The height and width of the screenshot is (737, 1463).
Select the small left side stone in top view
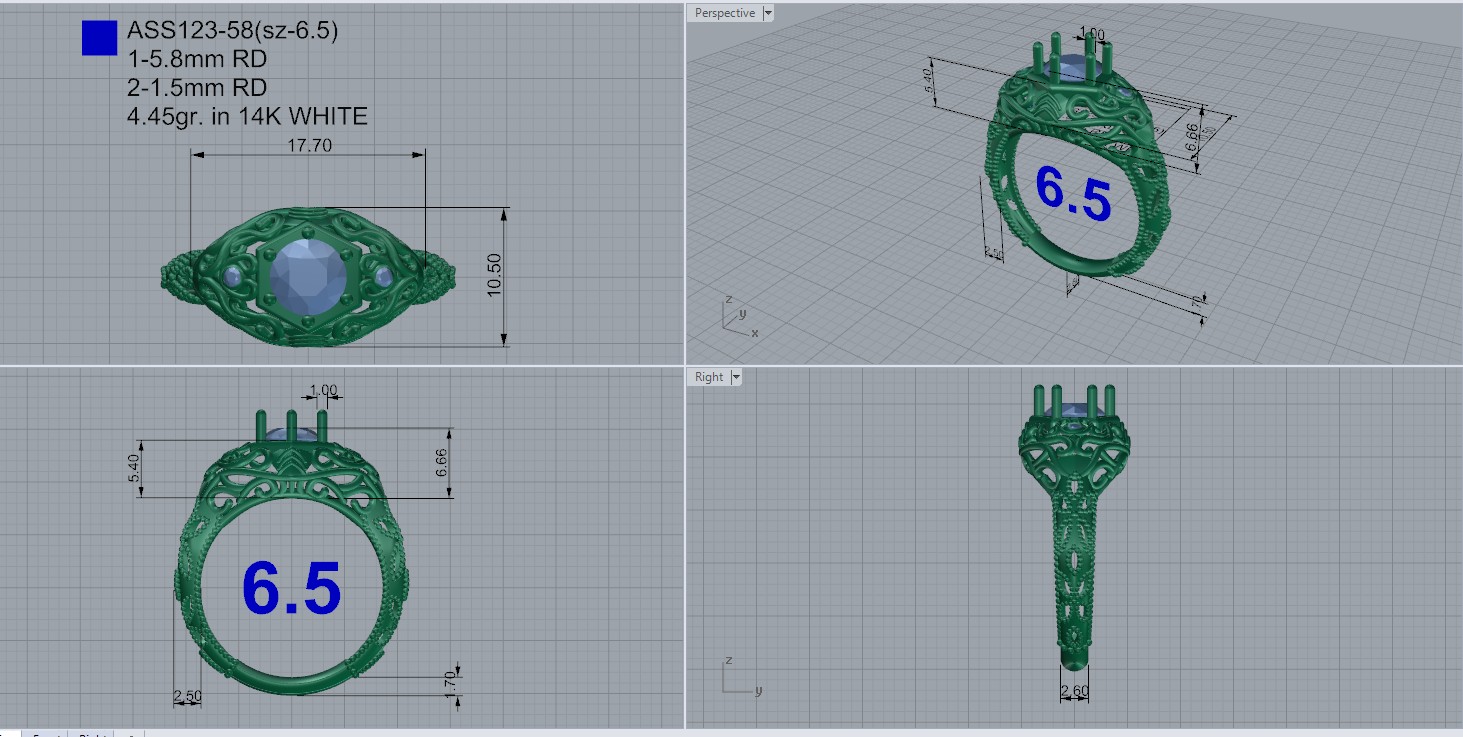pos(234,277)
